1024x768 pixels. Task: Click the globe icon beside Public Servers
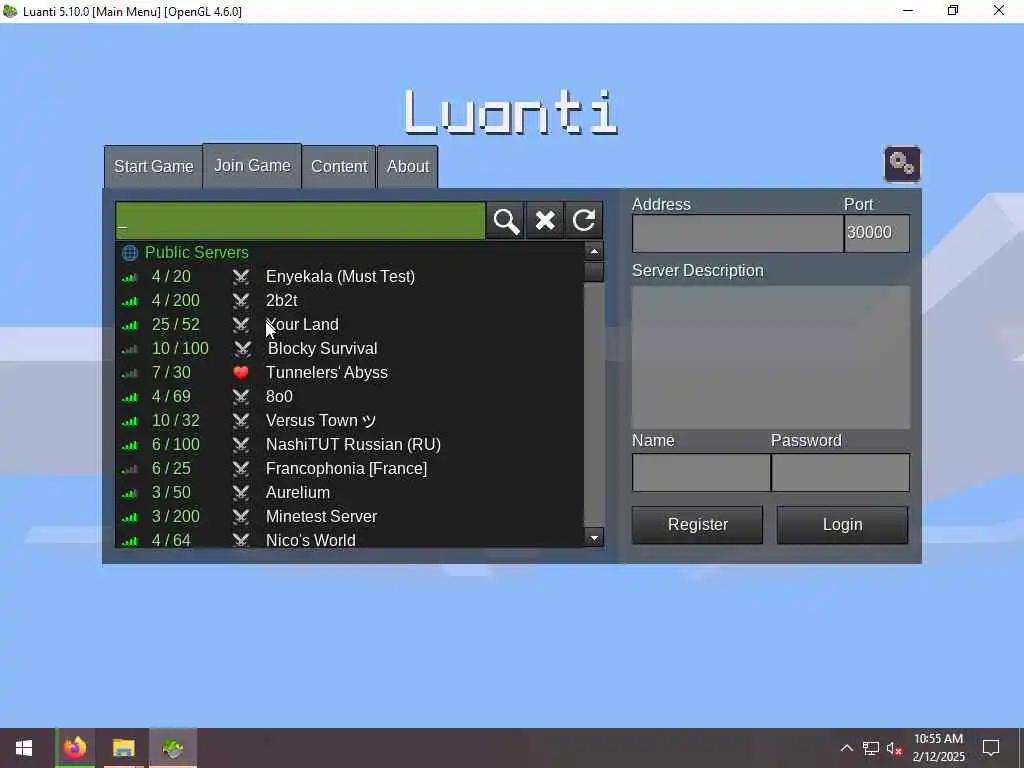click(130, 253)
